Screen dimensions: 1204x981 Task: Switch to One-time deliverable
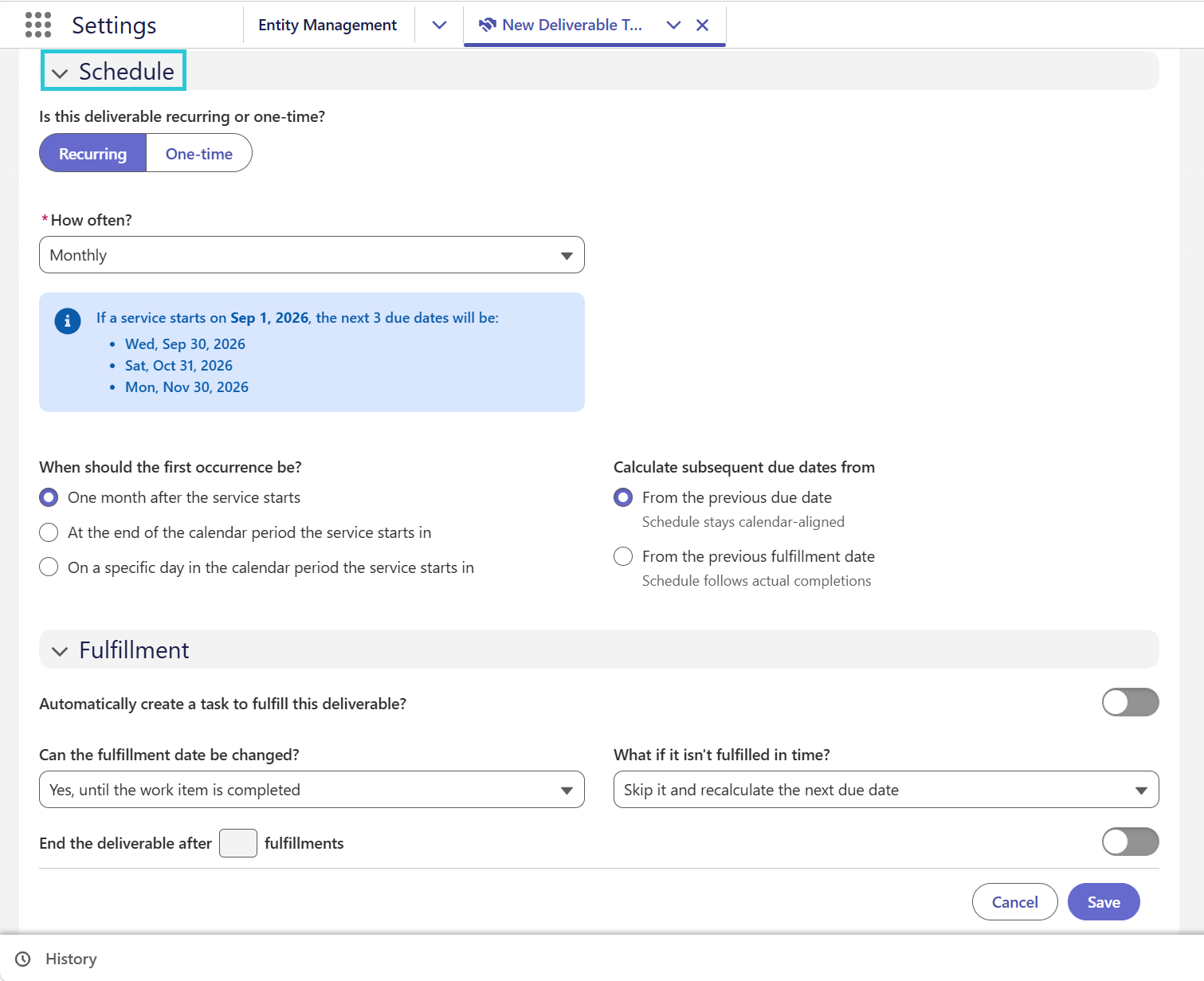pyautogui.click(x=199, y=153)
